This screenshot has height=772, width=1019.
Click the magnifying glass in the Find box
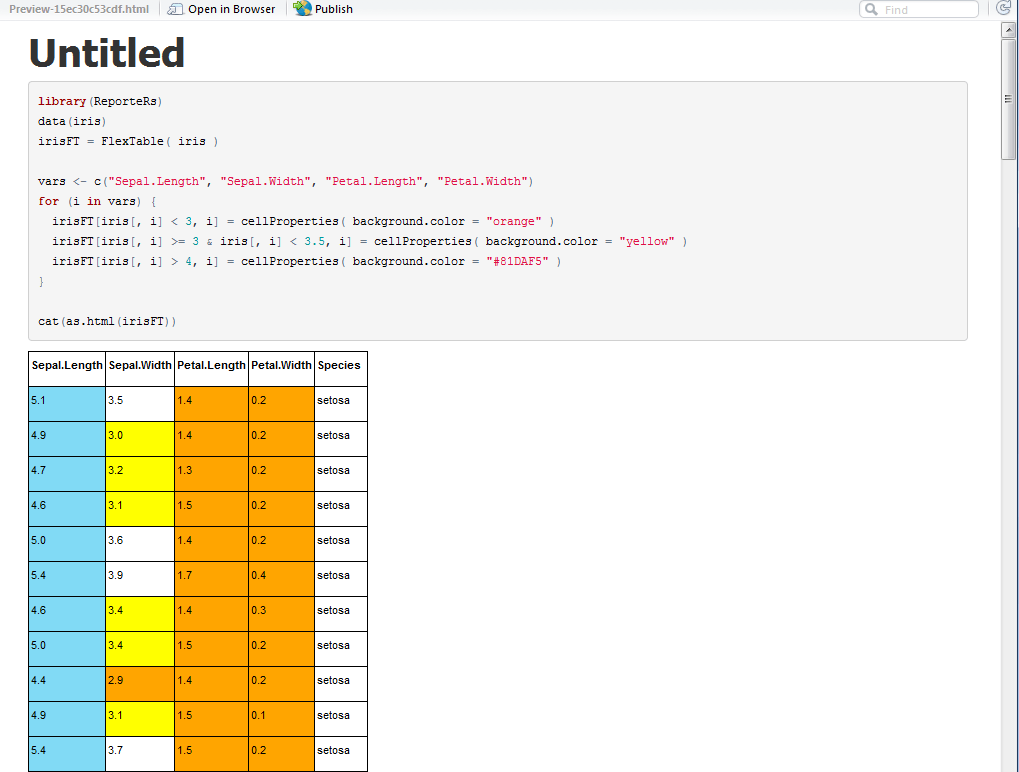click(x=874, y=9)
